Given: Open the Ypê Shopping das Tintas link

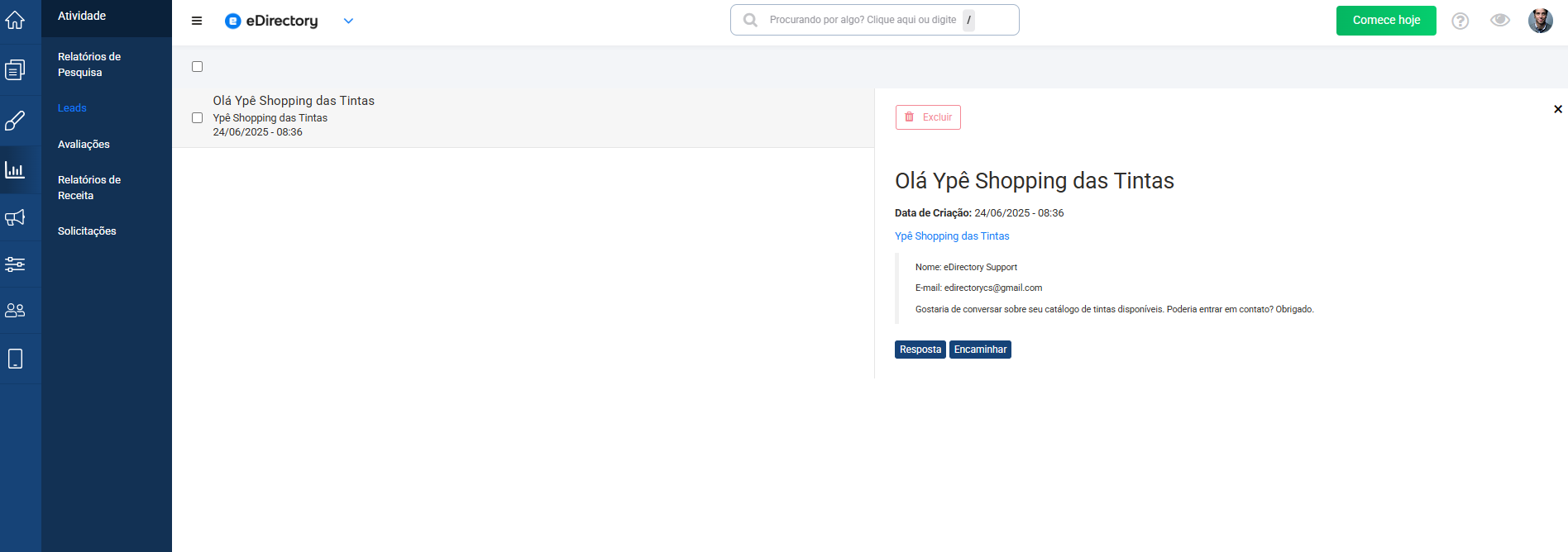Looking at the screenshot, I should (952, 236).
